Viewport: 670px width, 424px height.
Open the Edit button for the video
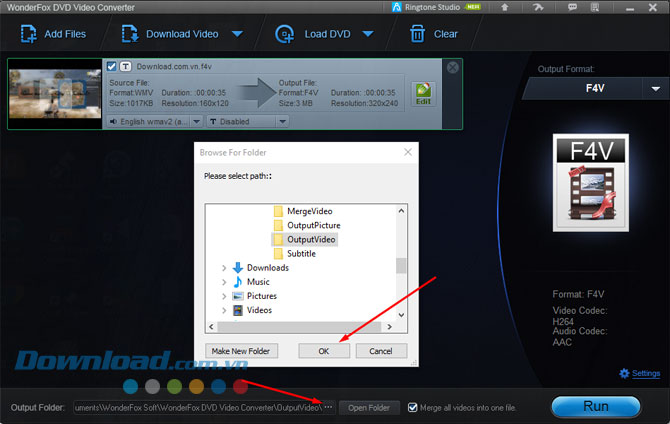[x=423, y=94]
